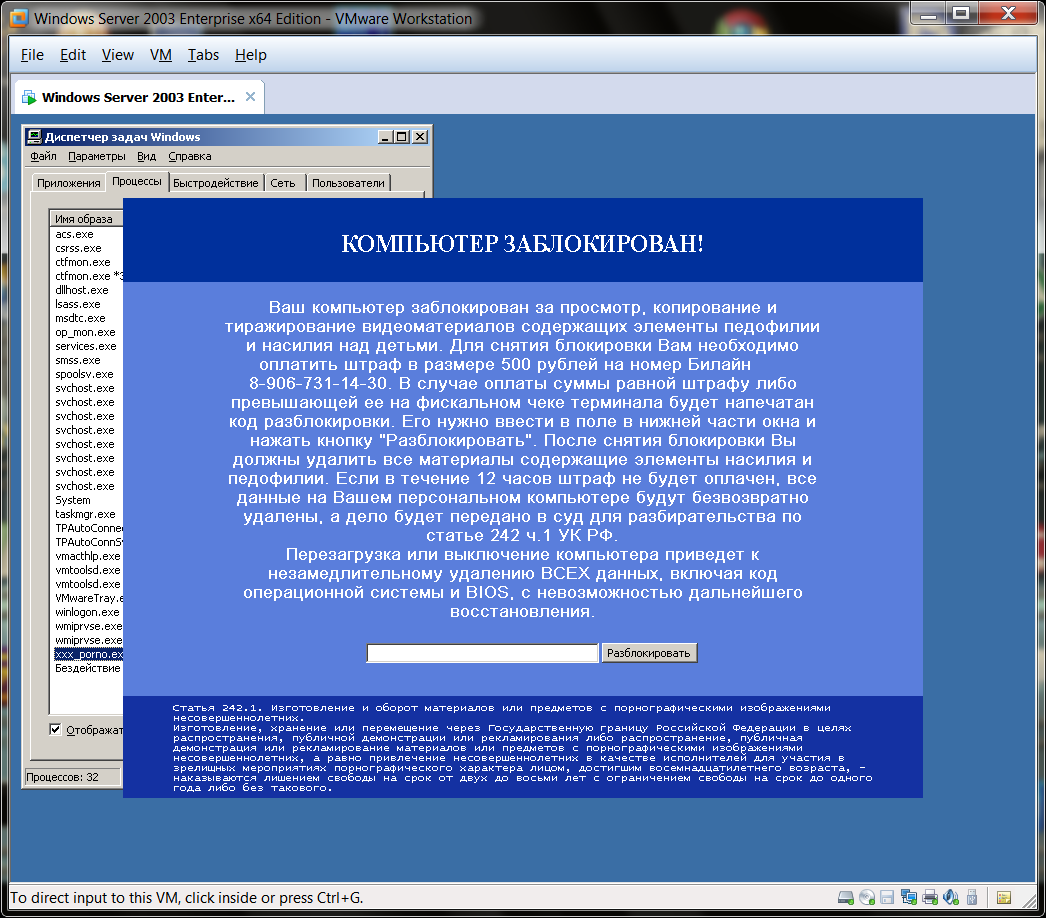
Task: Select the System process row
Action: tap(88, 500)
